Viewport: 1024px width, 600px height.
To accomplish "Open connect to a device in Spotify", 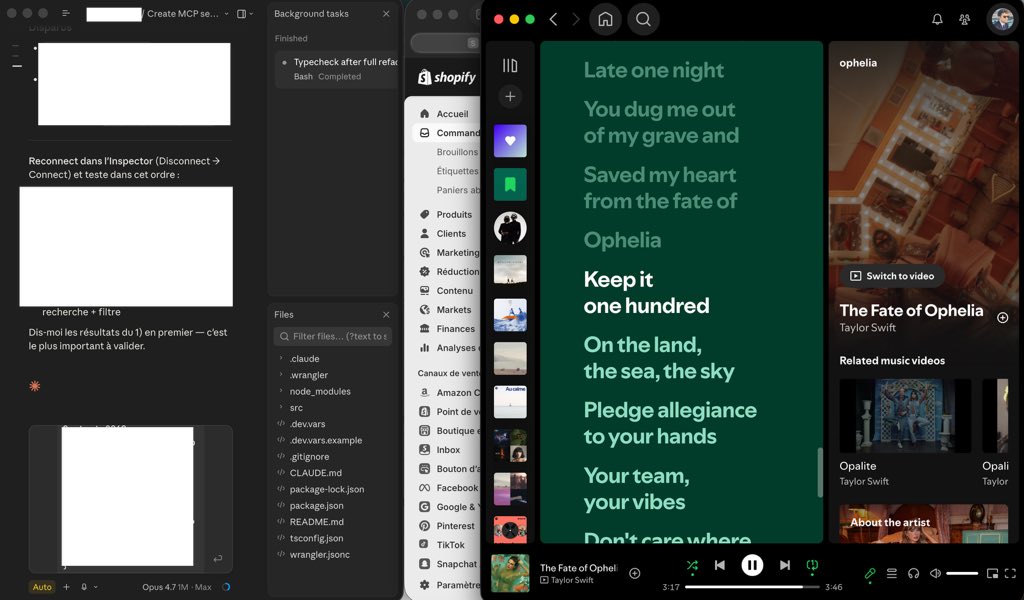I will (914, 573).
